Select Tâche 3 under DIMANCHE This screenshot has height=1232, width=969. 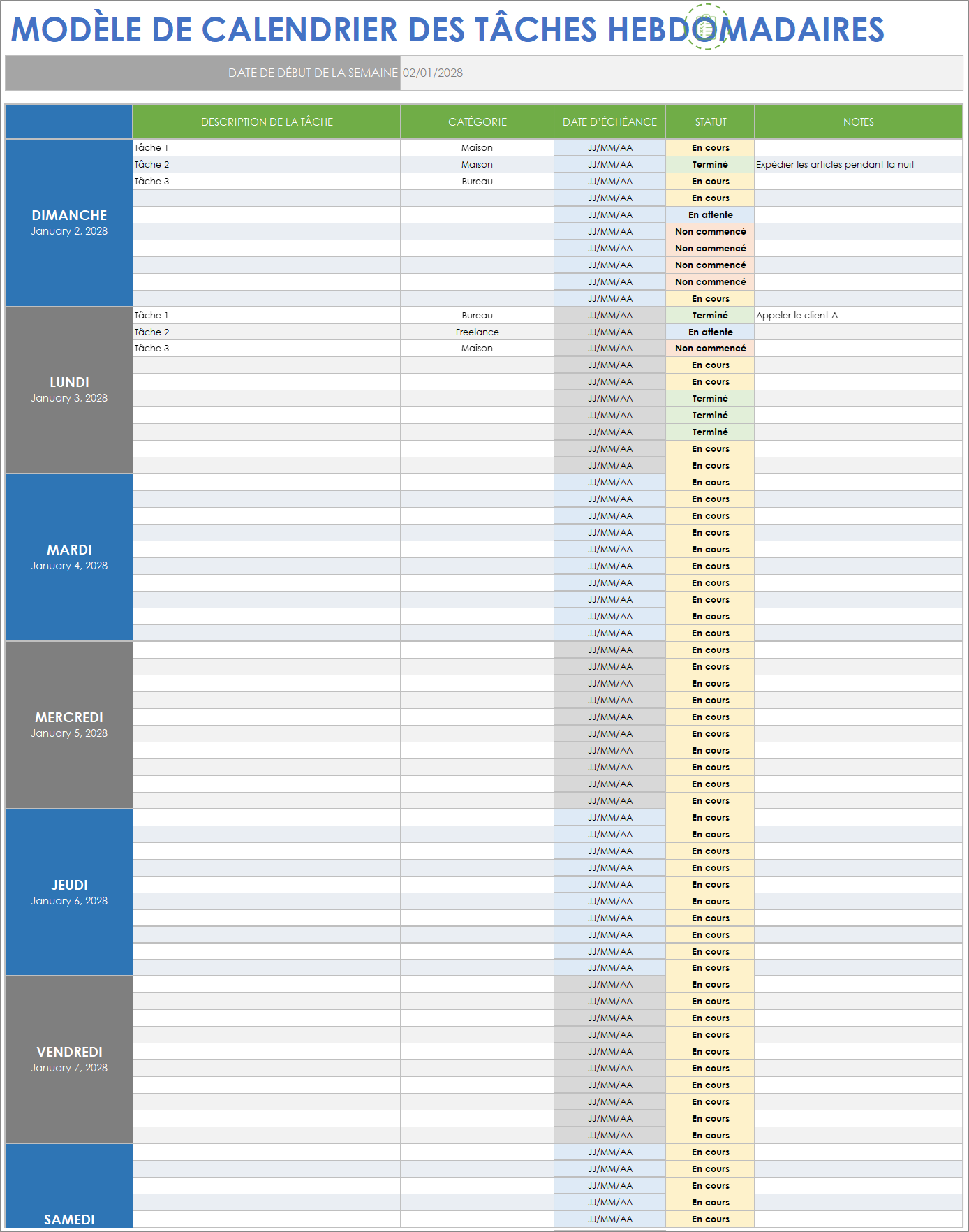click(x=267, y=181)
